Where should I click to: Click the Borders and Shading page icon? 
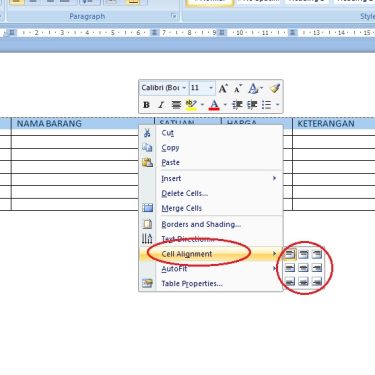147,224
